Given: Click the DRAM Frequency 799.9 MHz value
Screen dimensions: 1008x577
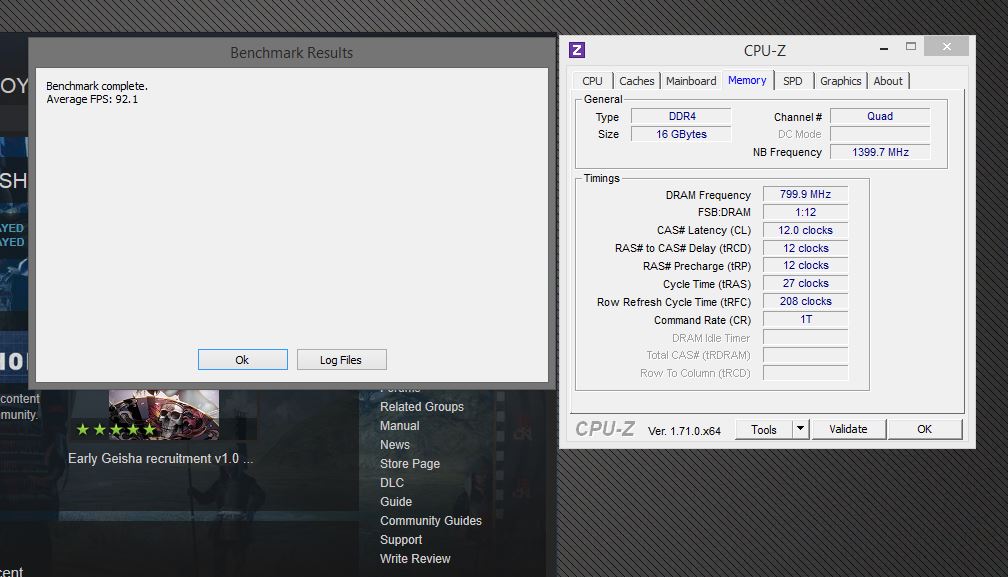Looking at the screenshot, I should point(806,194).
